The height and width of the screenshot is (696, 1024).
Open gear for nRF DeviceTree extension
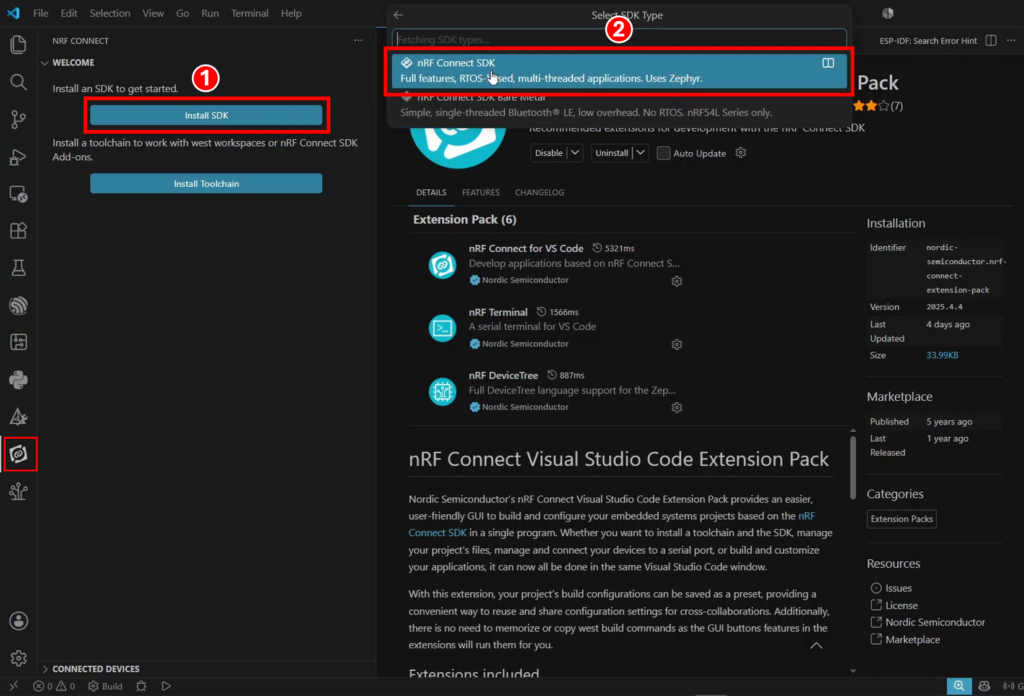(677, 407)
